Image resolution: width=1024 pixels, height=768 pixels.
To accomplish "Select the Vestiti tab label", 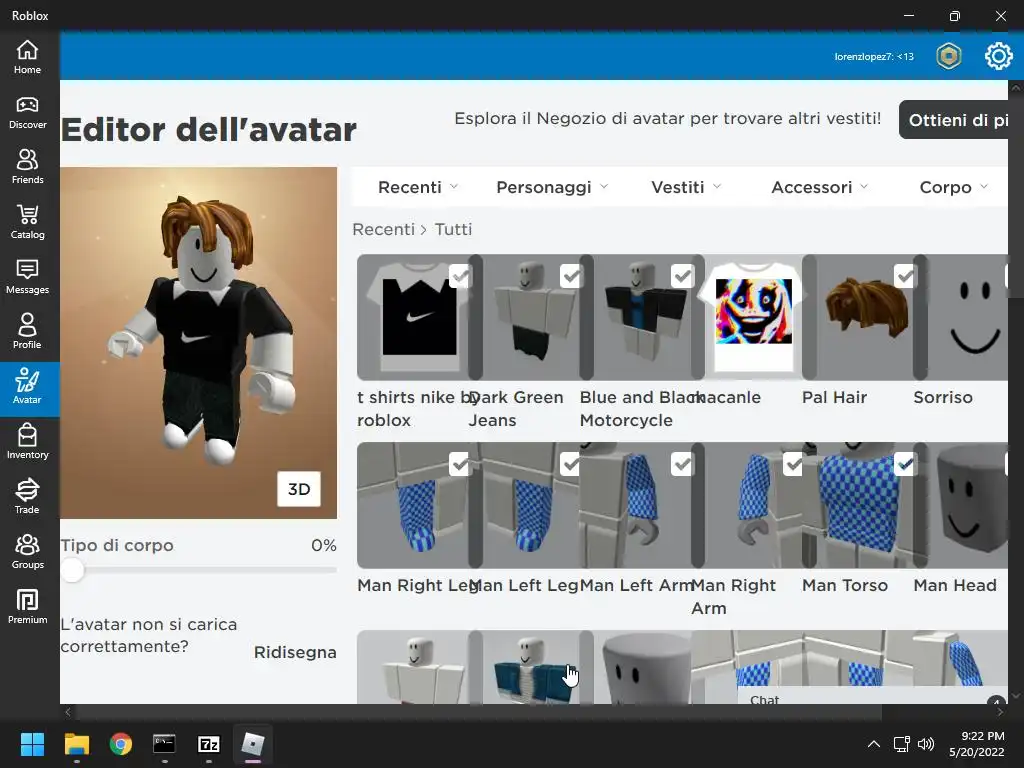I will pyautogui.click(x=677, y=187).
